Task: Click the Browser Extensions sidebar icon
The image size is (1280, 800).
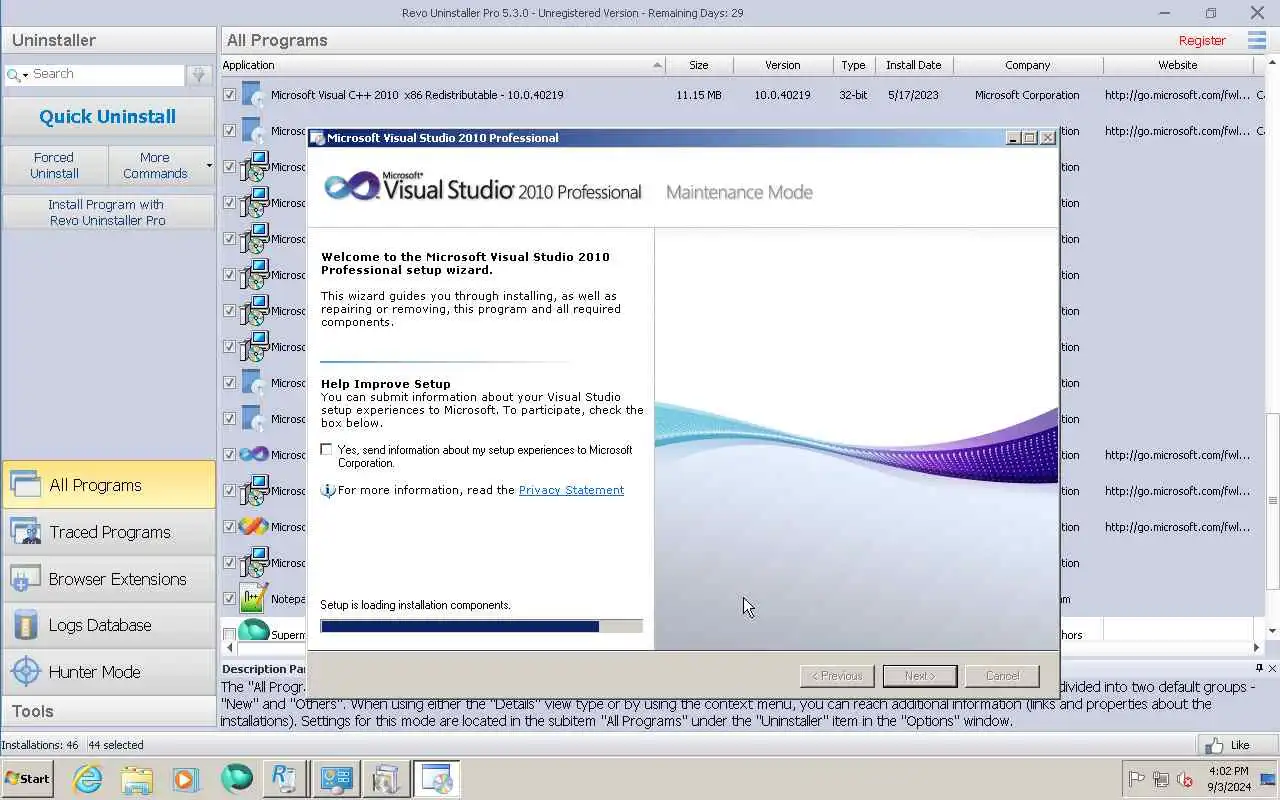Action: pos(25,579)
